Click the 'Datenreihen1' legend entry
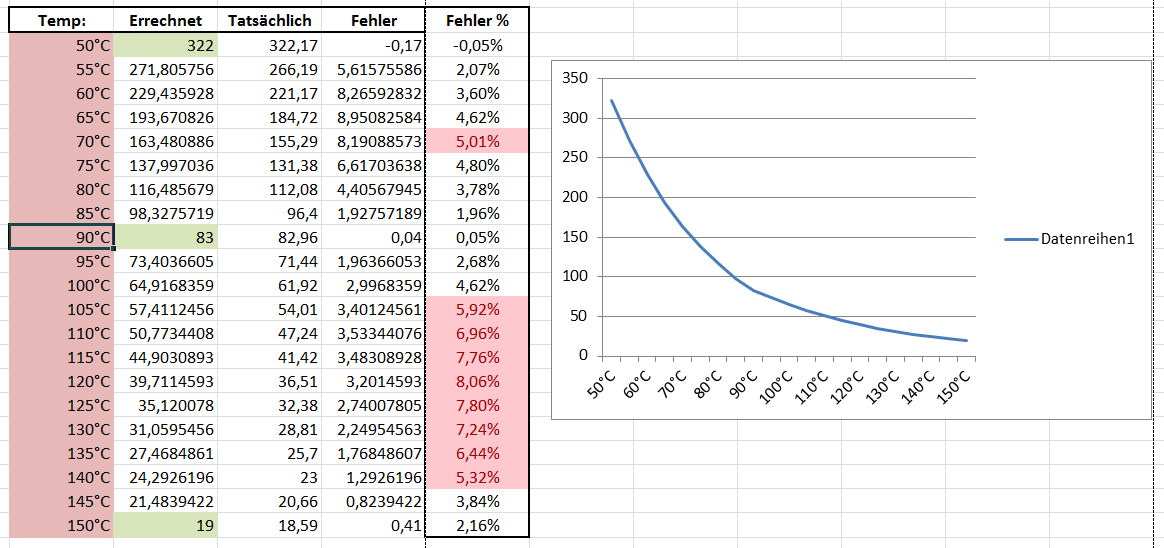 point(1087,239)
